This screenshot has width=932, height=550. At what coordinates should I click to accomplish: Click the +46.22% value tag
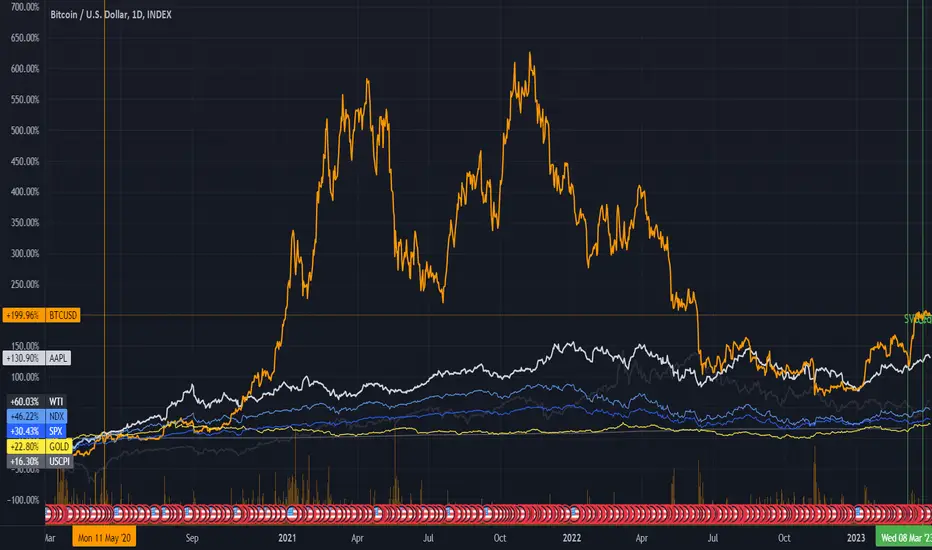coord(26,416)
